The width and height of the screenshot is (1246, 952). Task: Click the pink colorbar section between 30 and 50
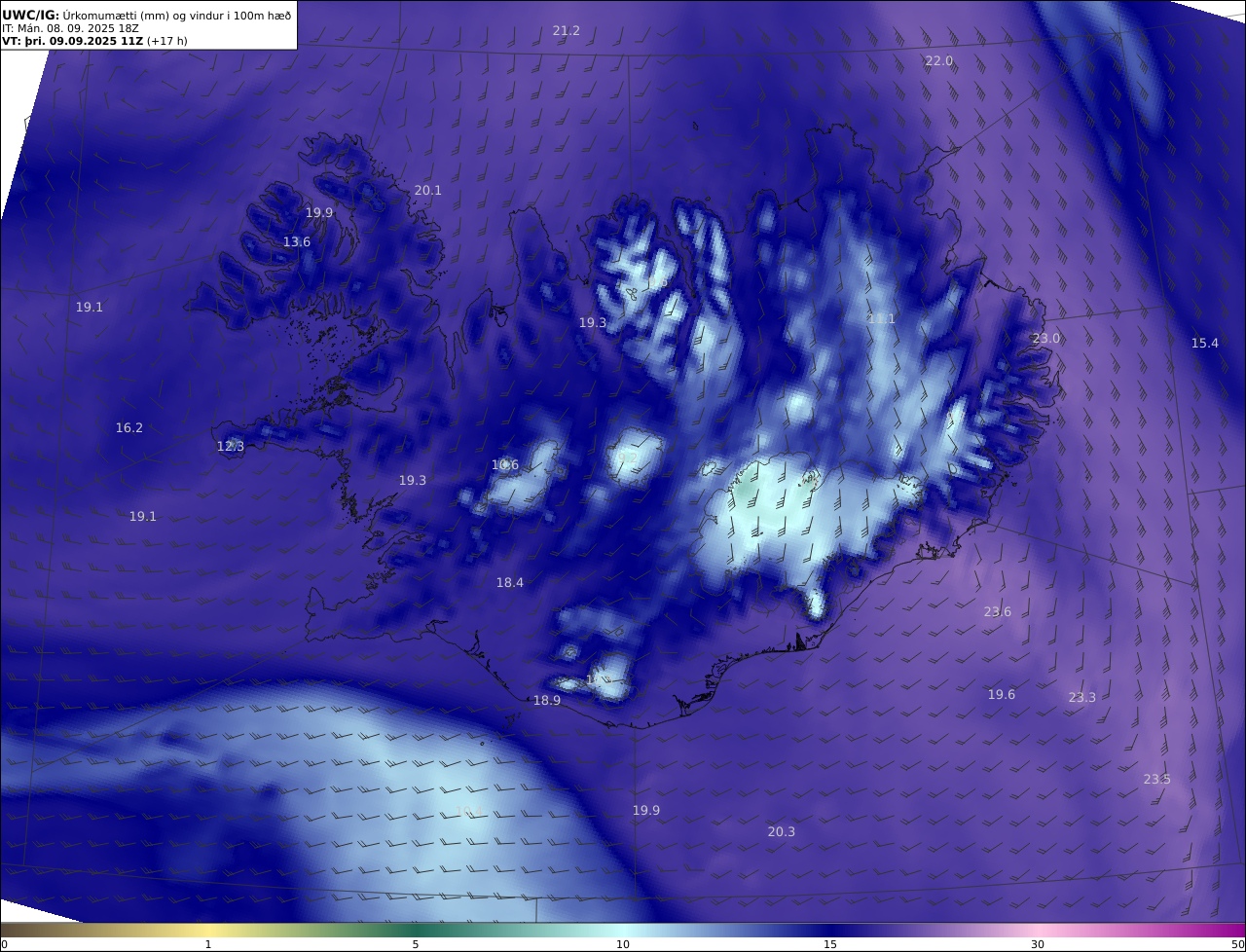tap(1141, 930)
